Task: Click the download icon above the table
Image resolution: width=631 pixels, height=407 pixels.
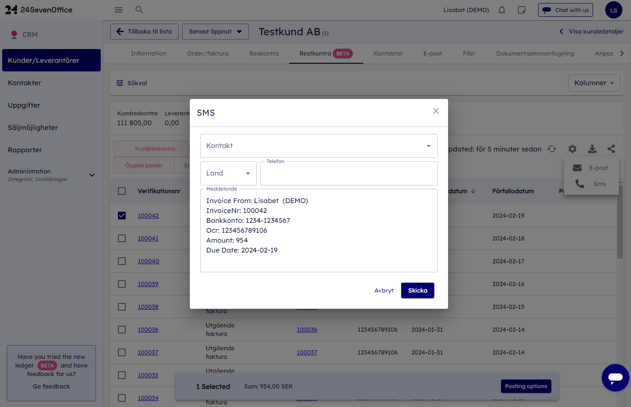Action: [x=592, y=149]
